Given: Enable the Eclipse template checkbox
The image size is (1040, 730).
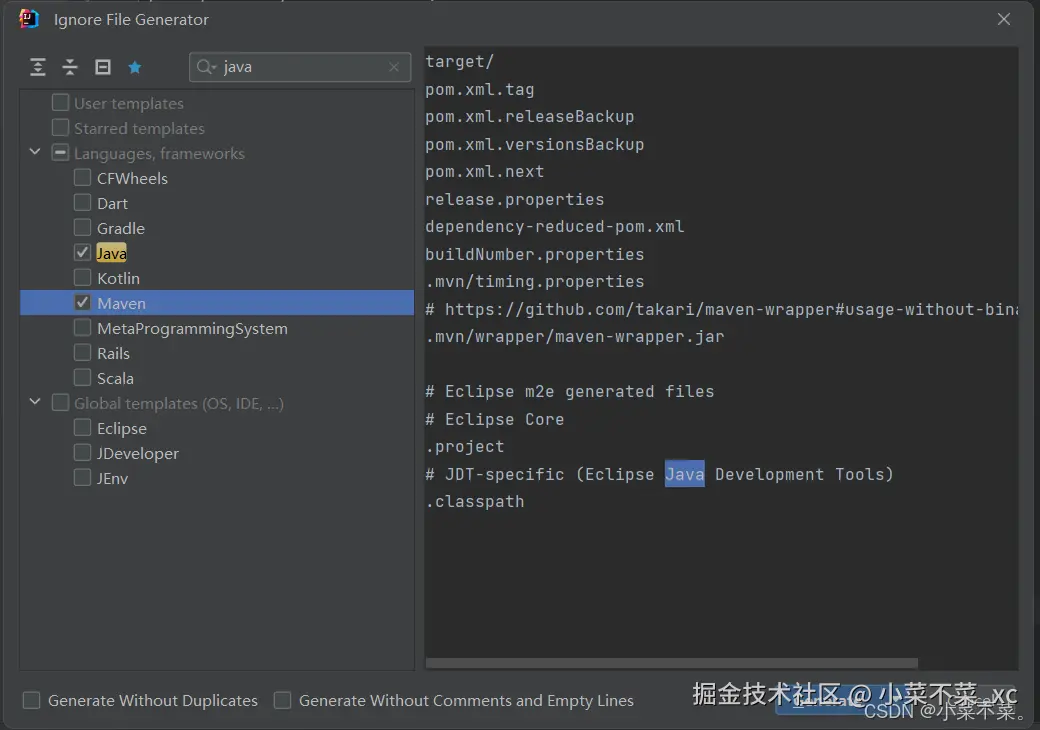Looking at the screenshot, I should pyautogui.click(x=82, y=428).
